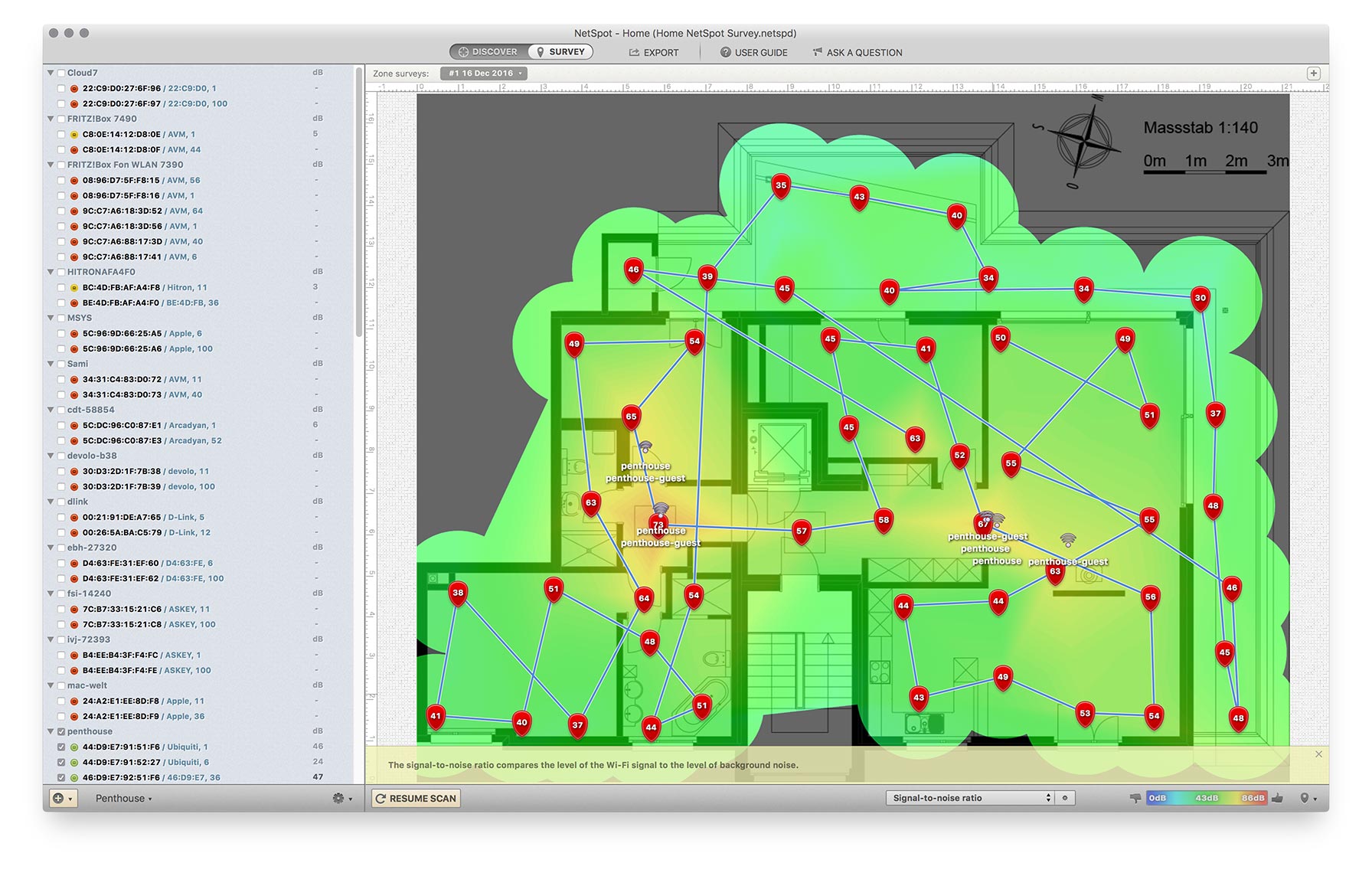Collapse the Sami network group
The width and height of the screenshot is (1372, 873).
pyautogui.click(x=51, y=364)
